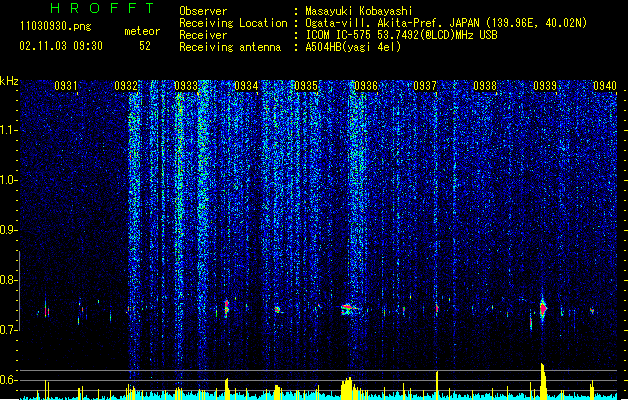
Task: Click the 'Receiving antenna' label
Action: pos(230,47)
